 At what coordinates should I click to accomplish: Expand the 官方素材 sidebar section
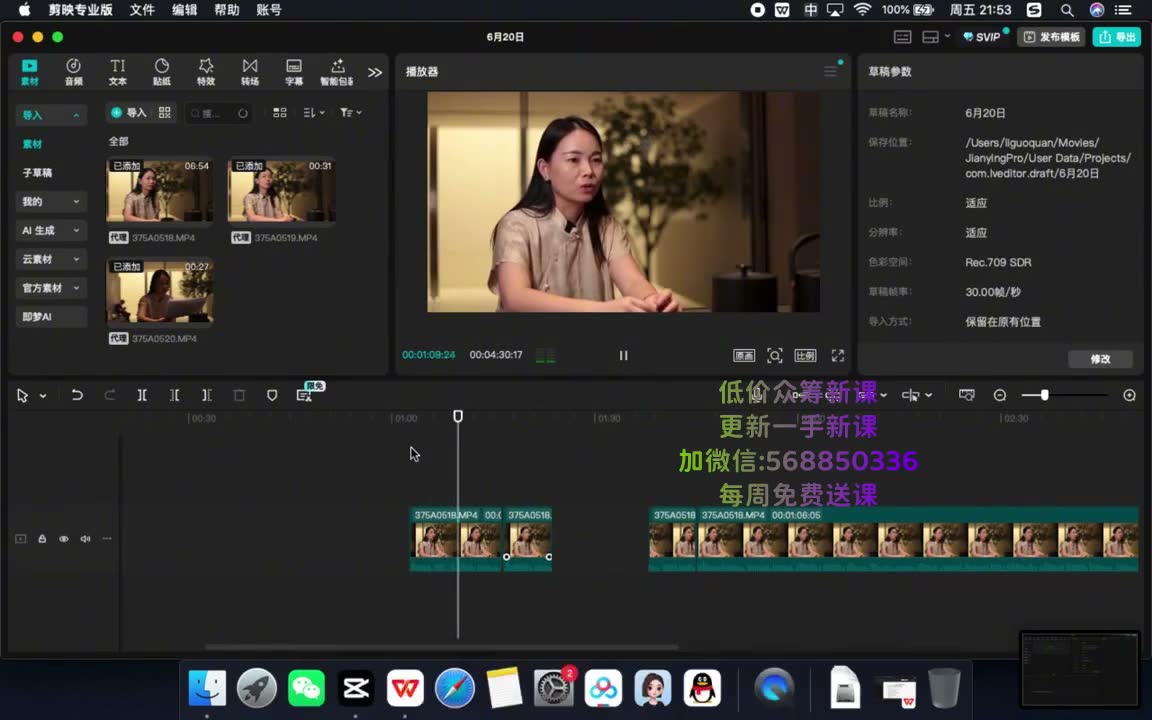51,288
